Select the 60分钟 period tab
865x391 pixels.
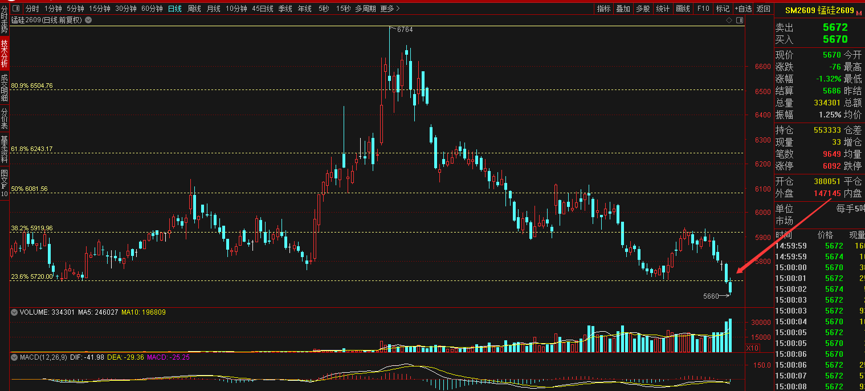coord(152,8)
